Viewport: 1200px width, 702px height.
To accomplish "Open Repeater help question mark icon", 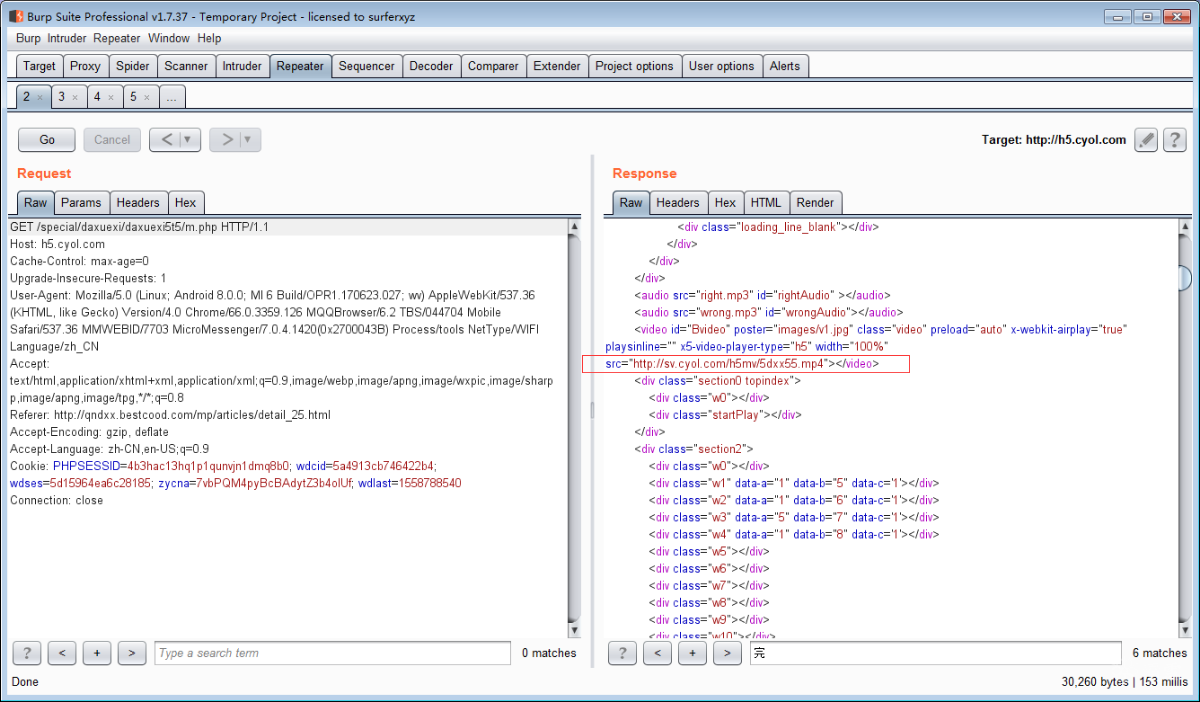I will tap(1174, 140).
